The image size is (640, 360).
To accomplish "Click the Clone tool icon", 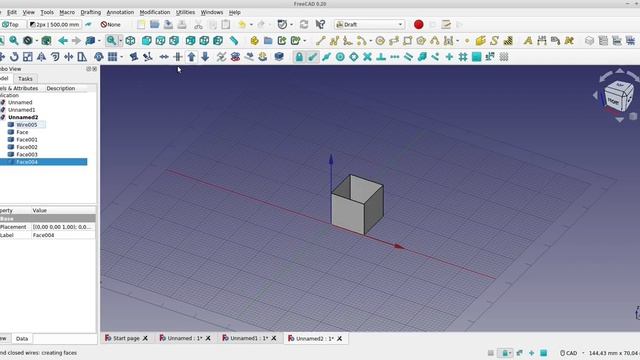I will pos(98,57).
